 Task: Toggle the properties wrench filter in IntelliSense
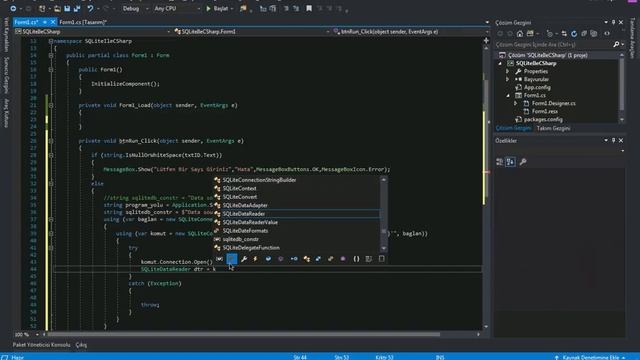pos(244,259)
